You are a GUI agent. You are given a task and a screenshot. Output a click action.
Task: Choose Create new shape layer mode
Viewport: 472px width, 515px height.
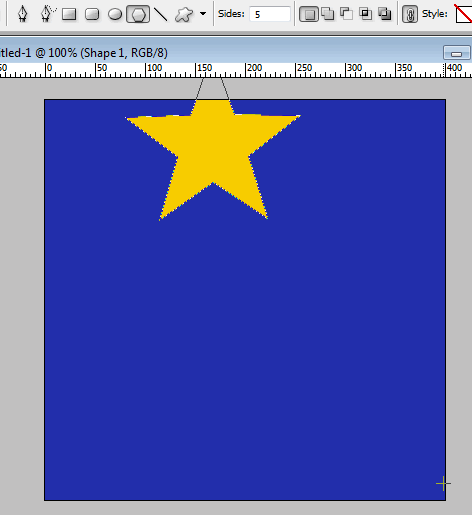coord(309,14)
